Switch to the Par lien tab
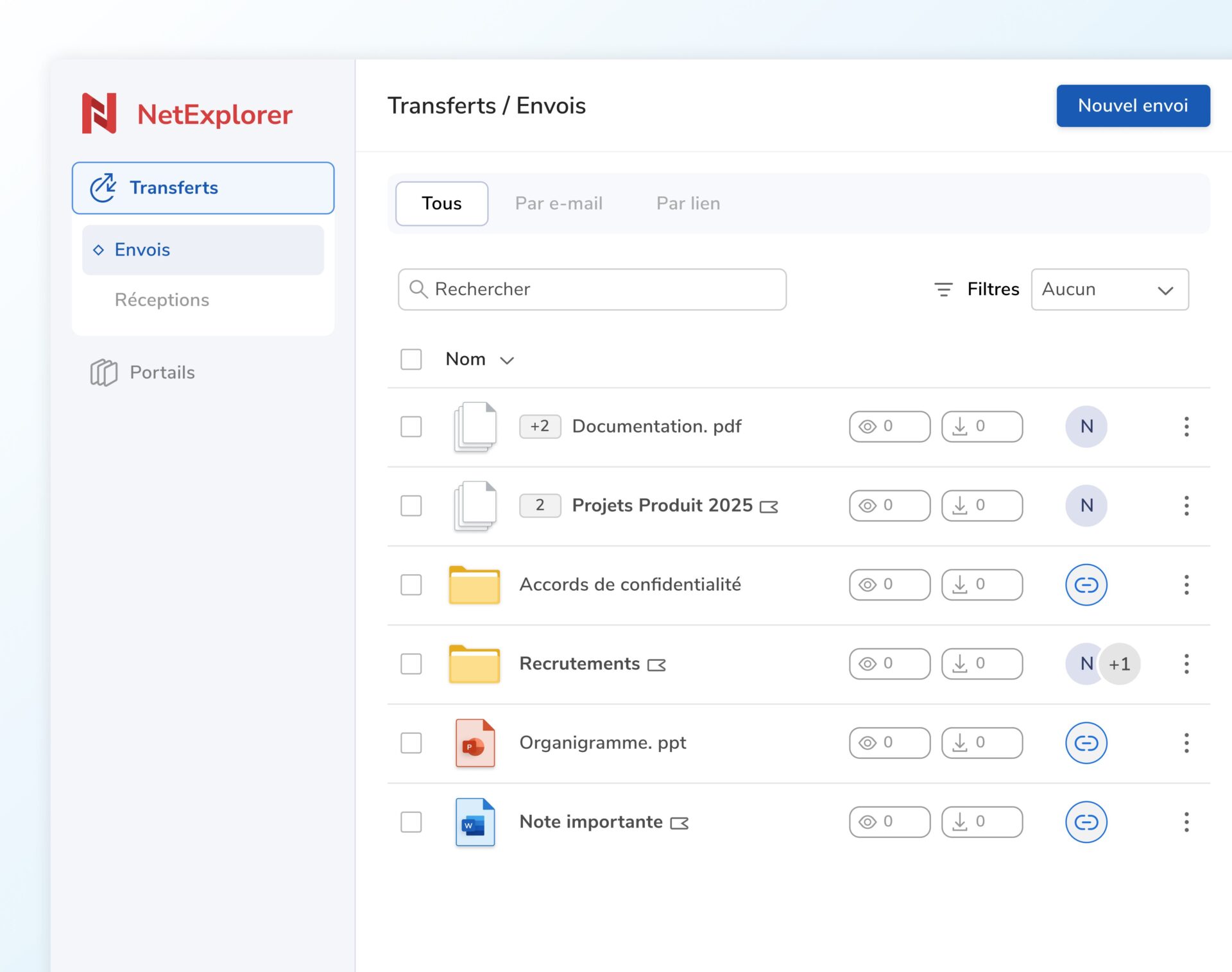 (x=688, y=203)
